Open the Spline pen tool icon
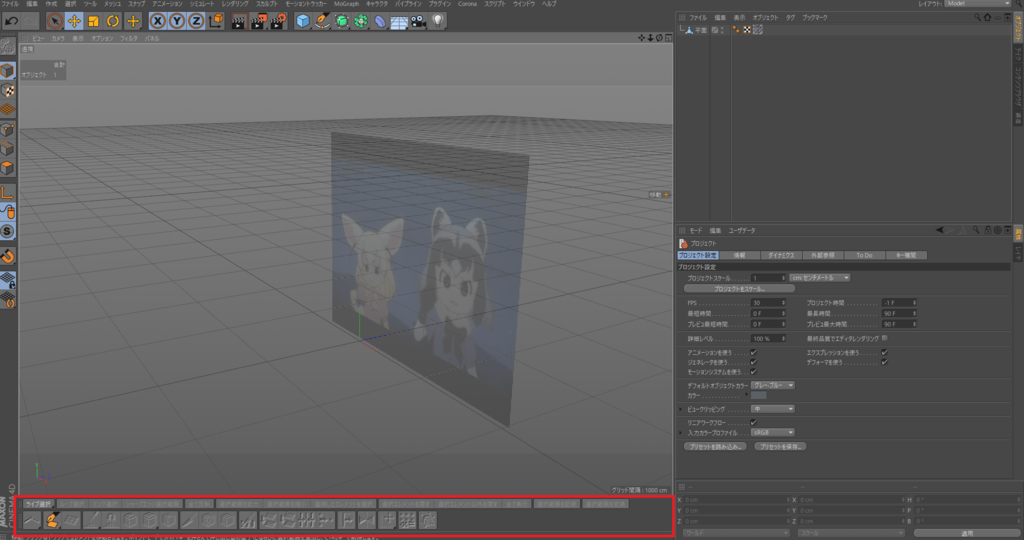Image resolution: width=1024 pixels, height=540 pixels. click(322, 21)
